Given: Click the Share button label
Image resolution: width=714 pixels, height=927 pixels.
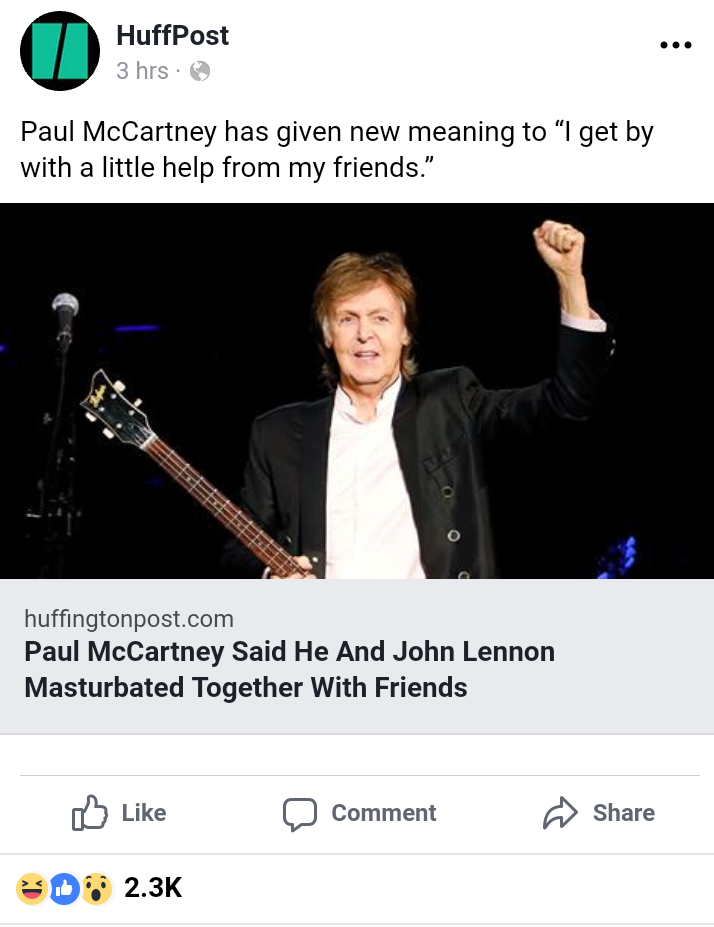Looking at the screenshot, I should point(624,813).
